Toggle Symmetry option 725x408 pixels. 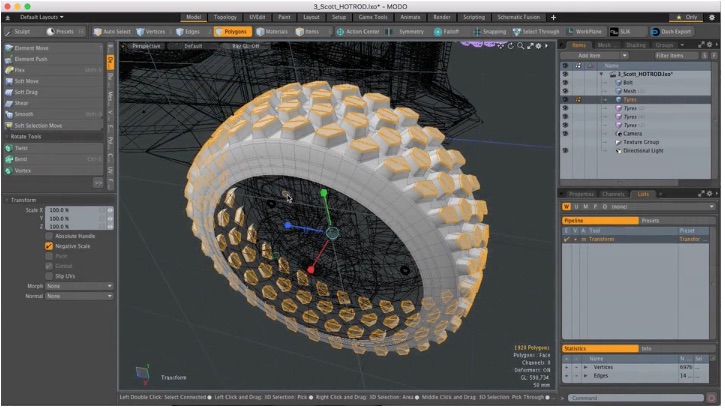[411, 32]
